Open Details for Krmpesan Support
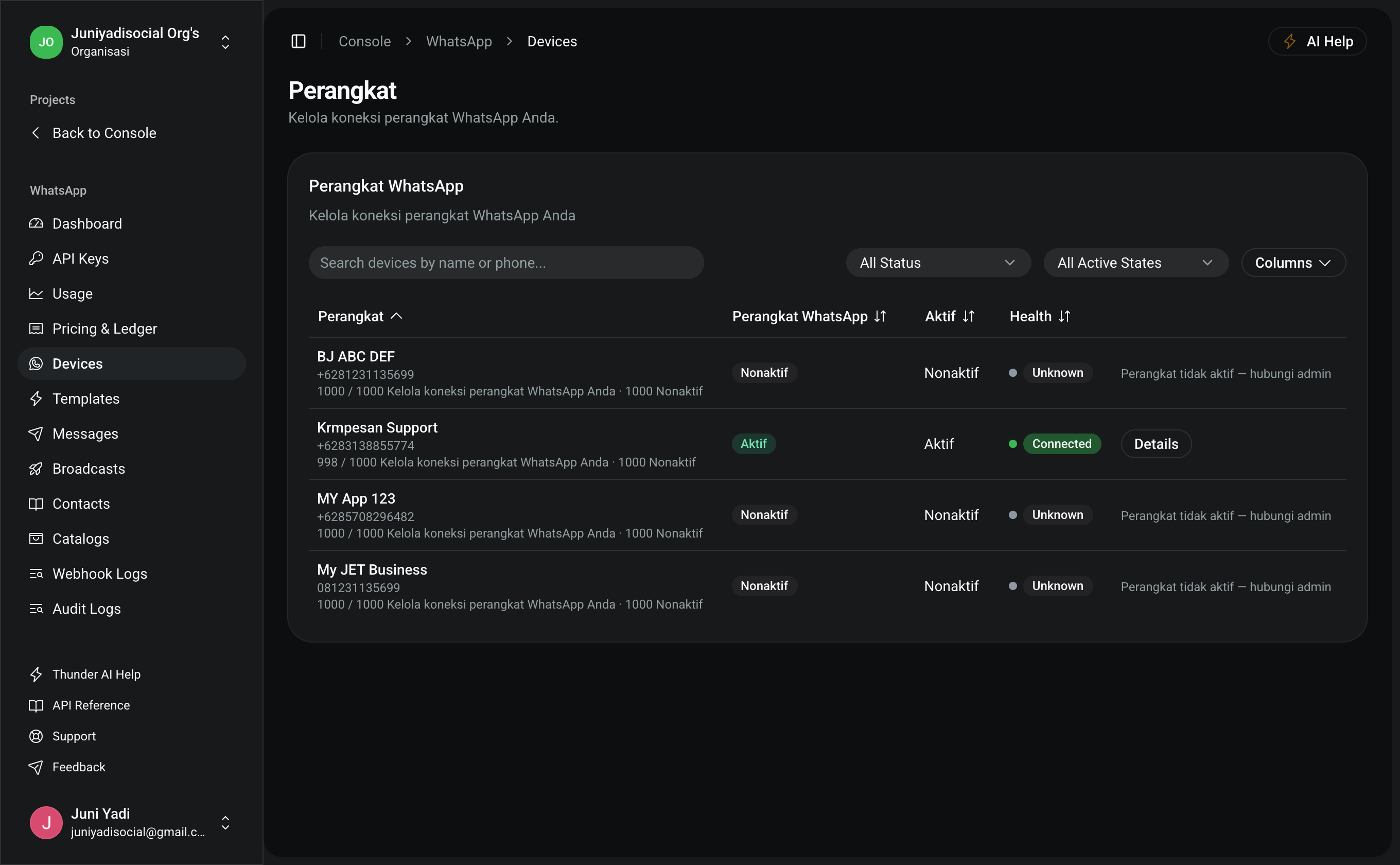 pos(1156,443)
